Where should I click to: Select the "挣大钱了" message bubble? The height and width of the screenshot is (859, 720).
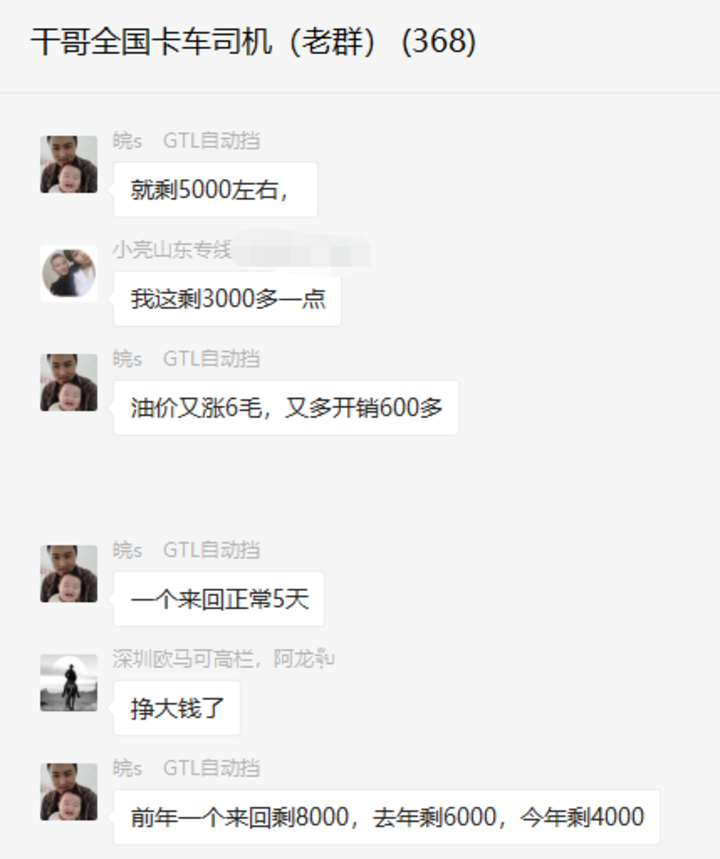click(177, 708)
